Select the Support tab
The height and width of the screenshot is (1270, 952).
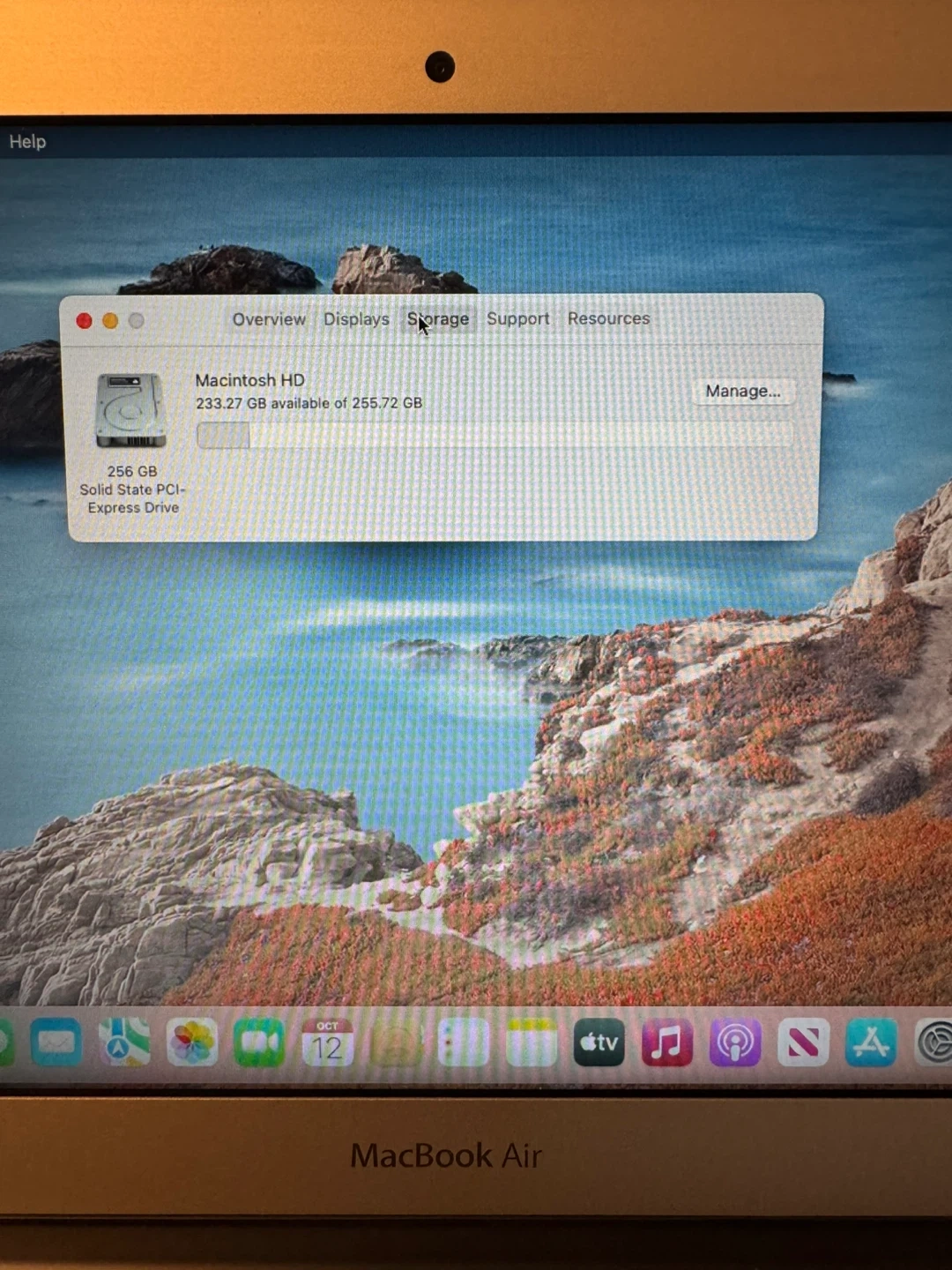click(x=517, y=319)
